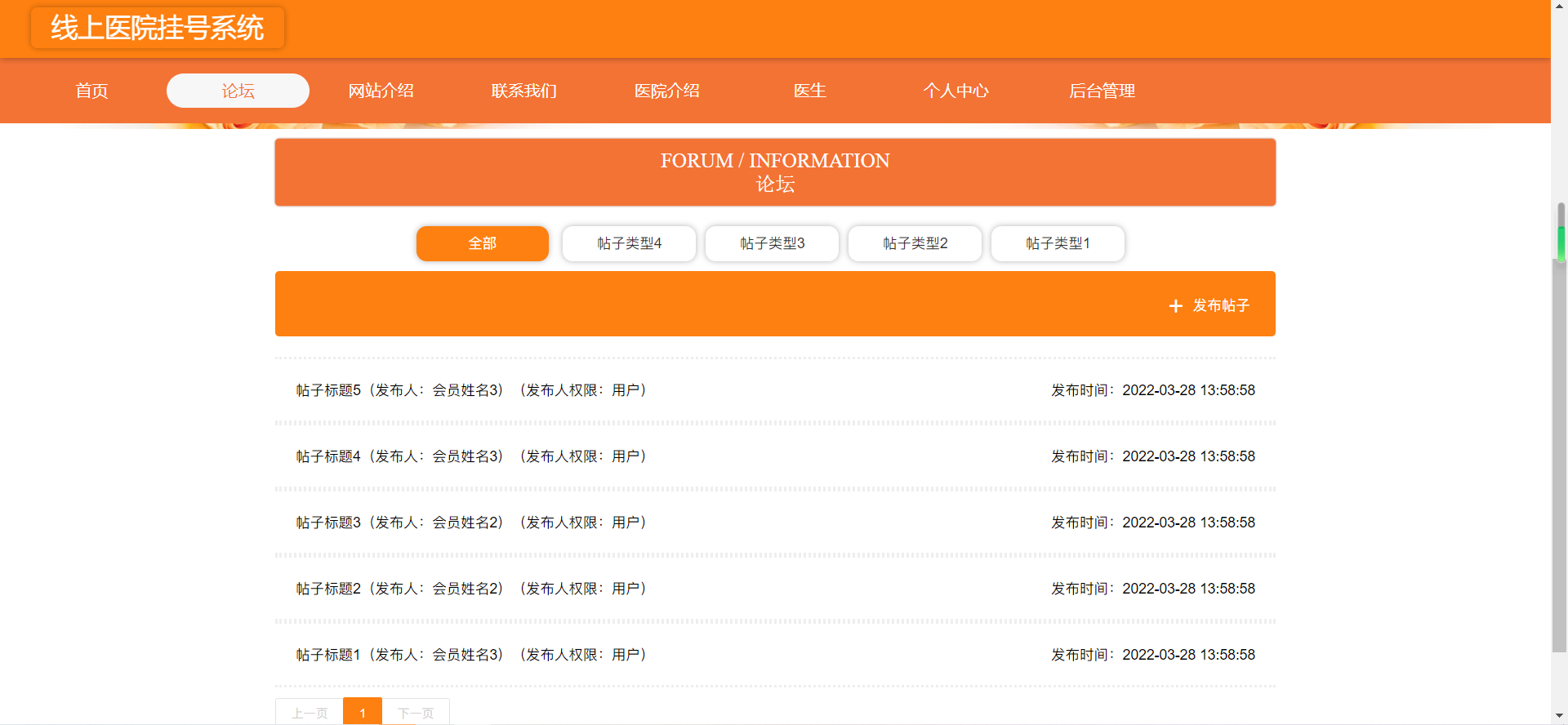
Task: Filter posts by 帖子类型3
Action: (772, 243)
